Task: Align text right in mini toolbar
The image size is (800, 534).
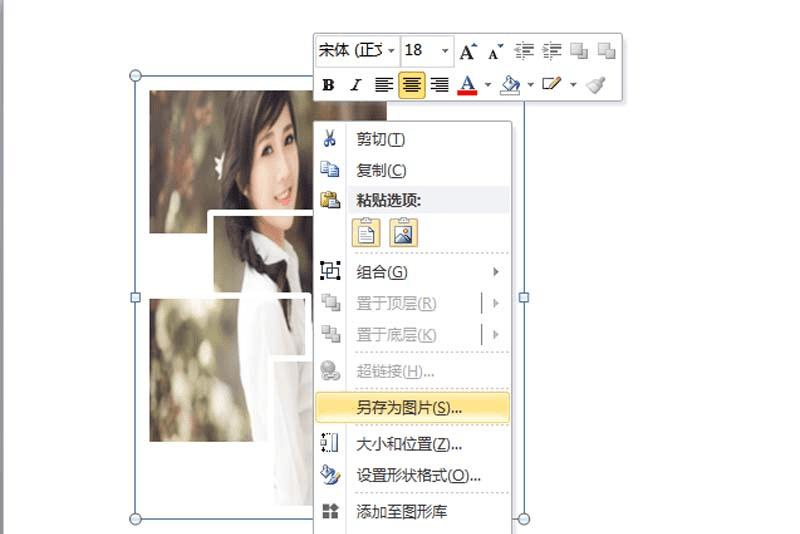Action: click(x=439, y=85)
